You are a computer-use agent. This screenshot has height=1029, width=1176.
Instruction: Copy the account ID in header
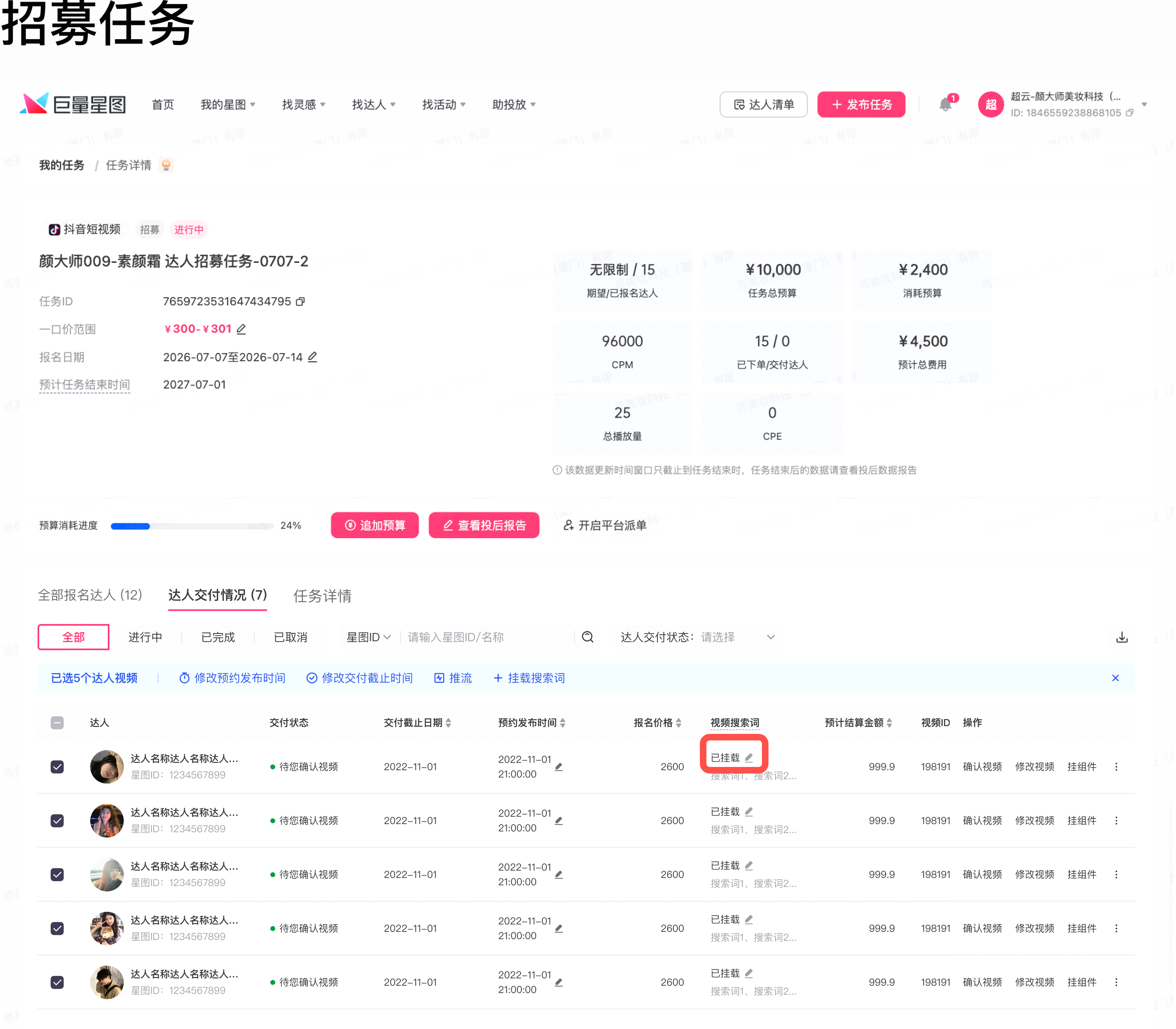(1129, 113)
